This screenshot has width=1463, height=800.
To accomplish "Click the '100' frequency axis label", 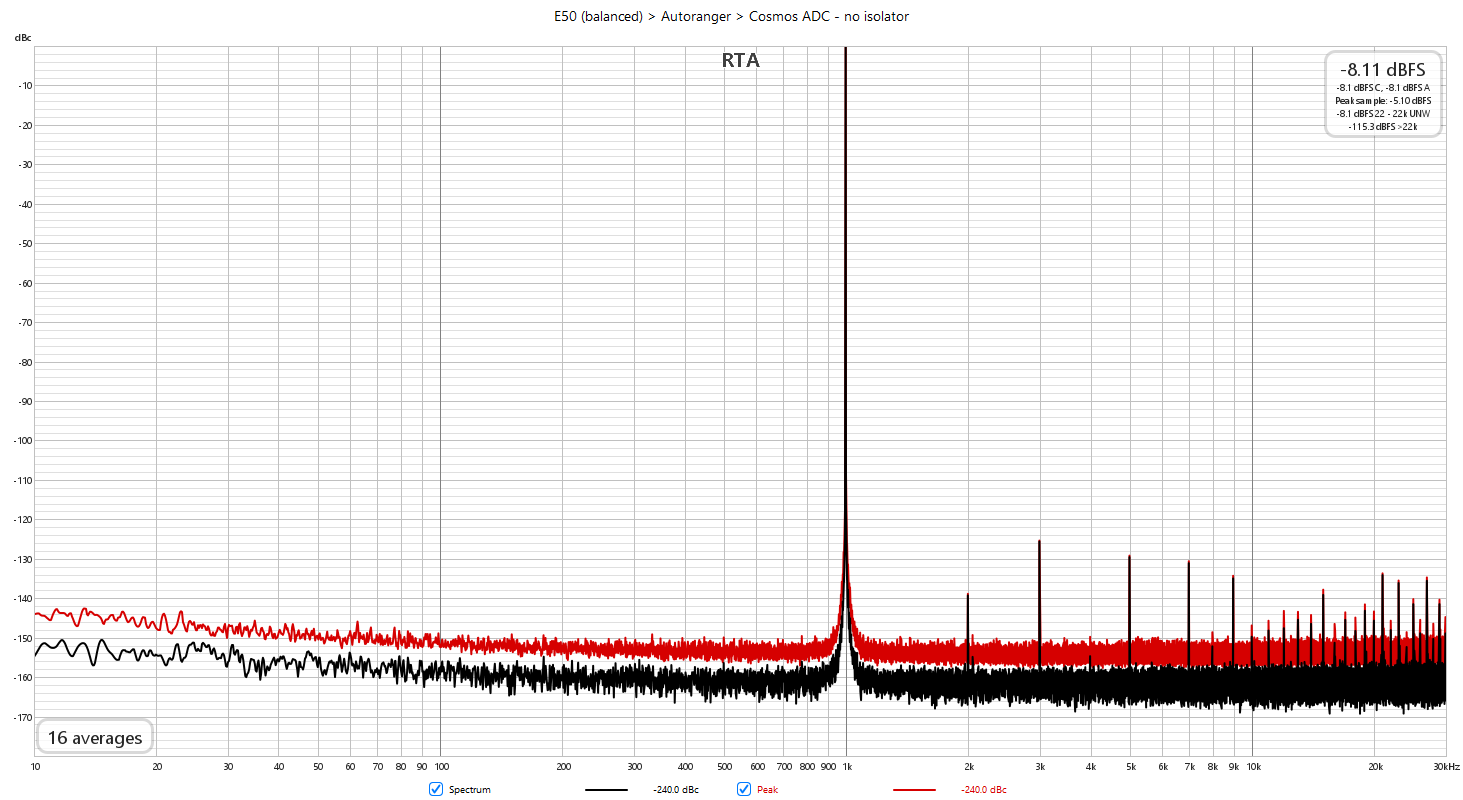I will click(x=440, y=766).
